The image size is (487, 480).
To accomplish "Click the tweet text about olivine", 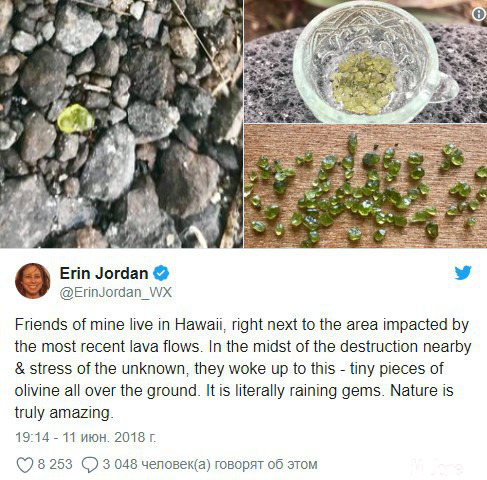I will pos(243,368).
